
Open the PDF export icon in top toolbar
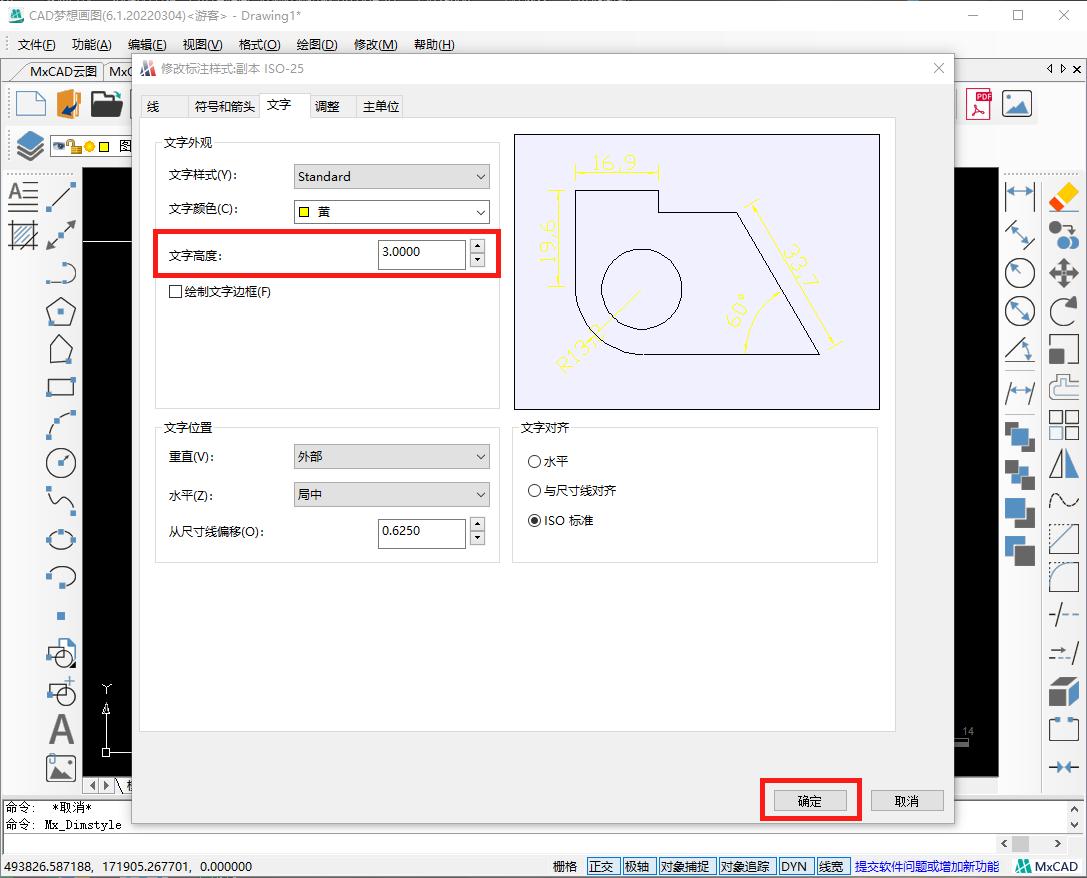[977, 103]
